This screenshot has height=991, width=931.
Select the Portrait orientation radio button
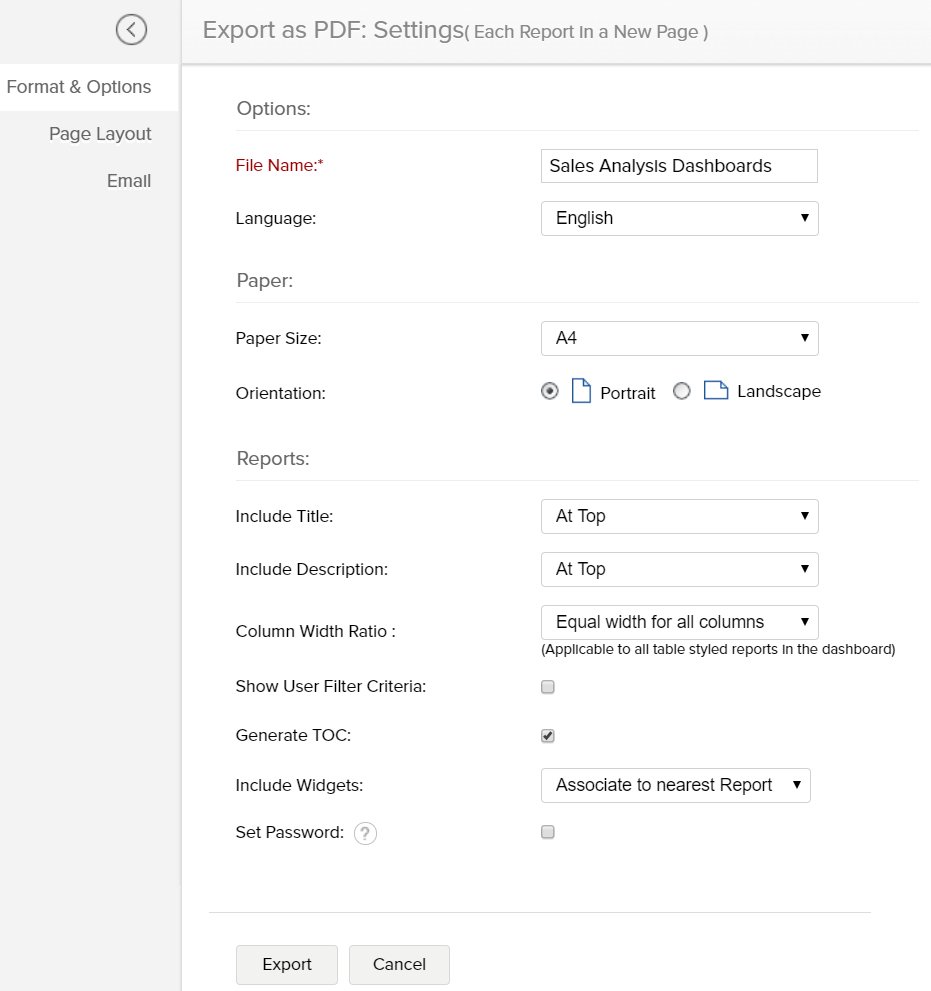point(549,392)
